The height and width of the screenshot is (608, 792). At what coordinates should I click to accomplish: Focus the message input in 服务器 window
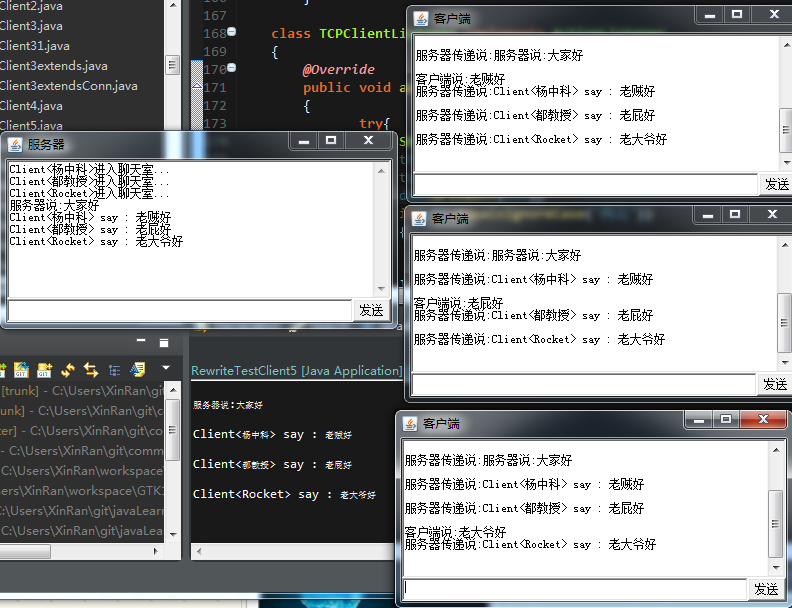pyautogui.click(x=180, y=311)
